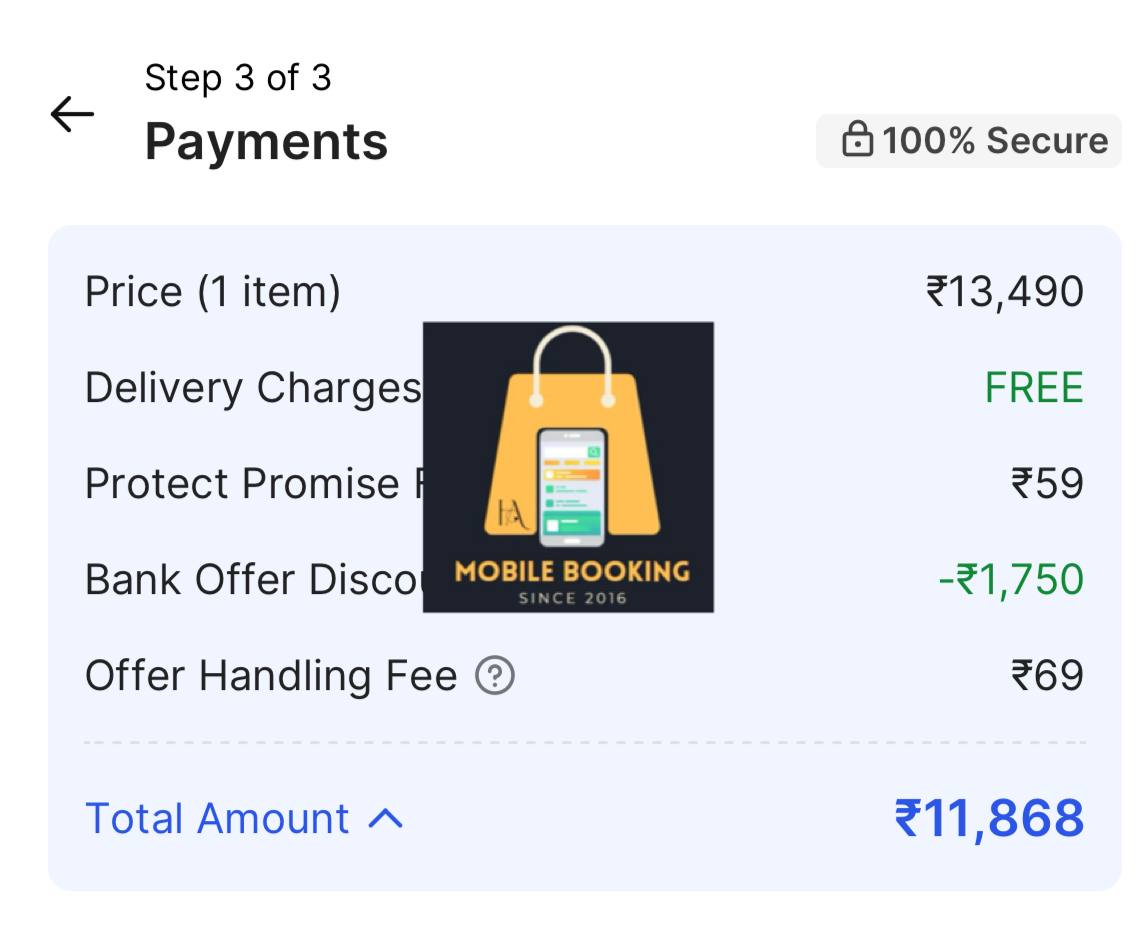Tap the Delivery Charges row label
1137x935 pixels.
253,388
